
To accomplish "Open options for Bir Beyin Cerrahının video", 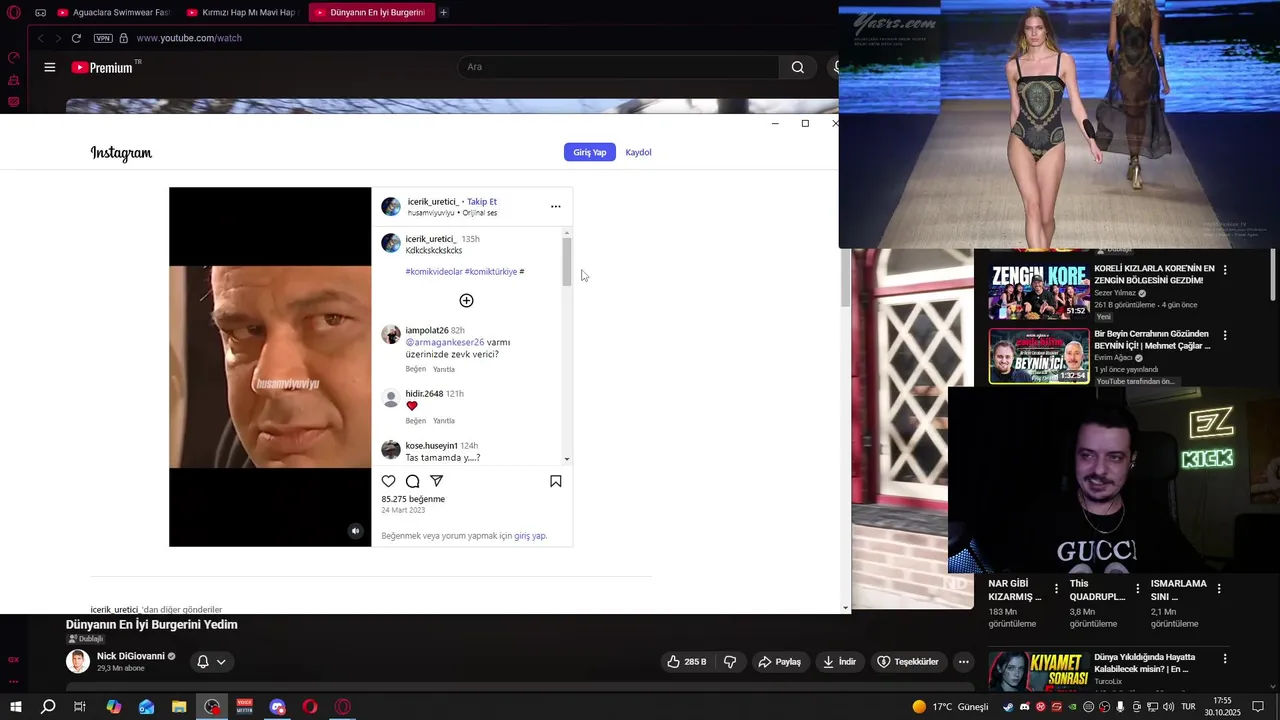I will pyautogui.click(x=1225, y=335).
